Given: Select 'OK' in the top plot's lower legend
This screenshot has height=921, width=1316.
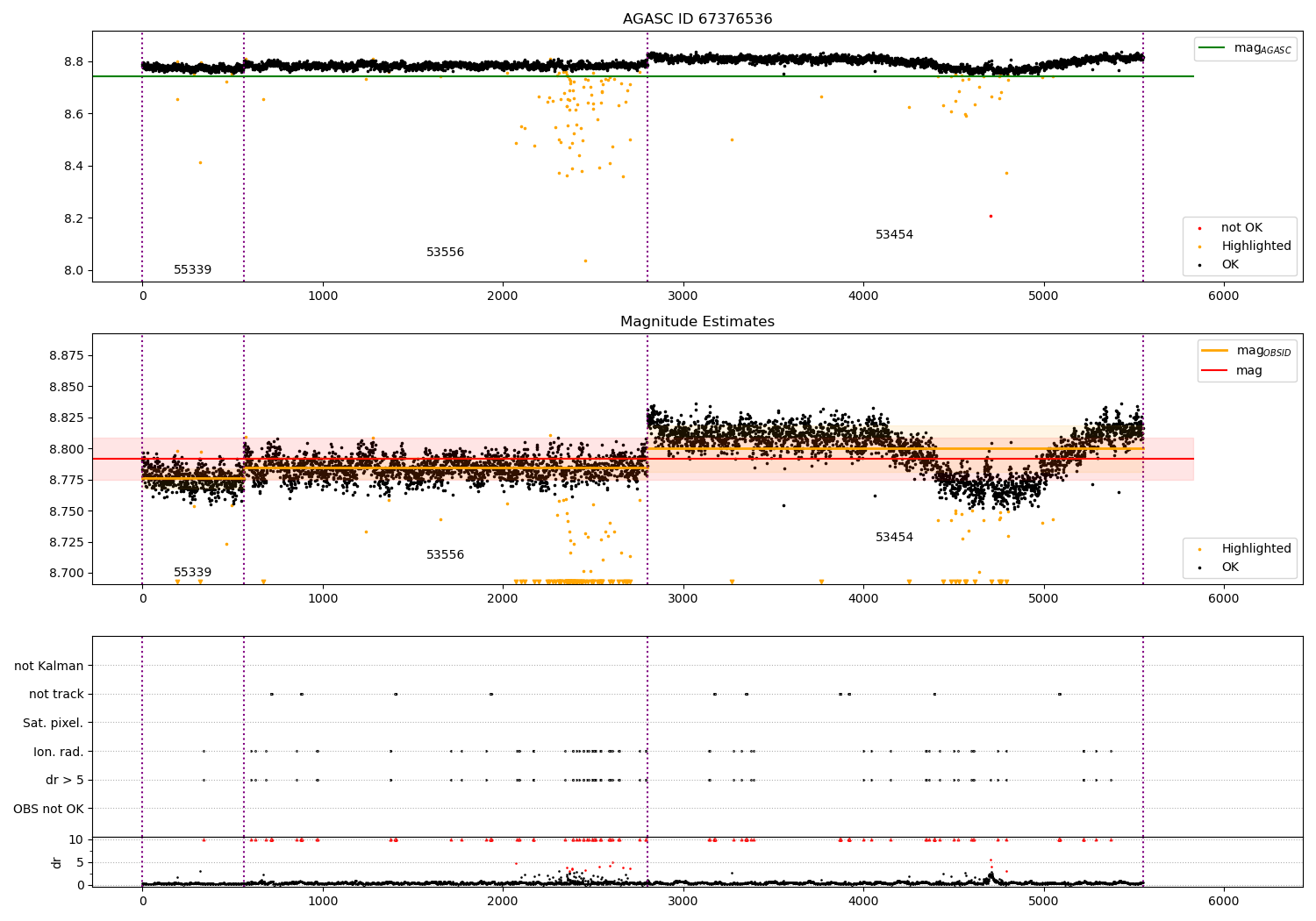Looking at the screenshot, I should click(1230, 265).
